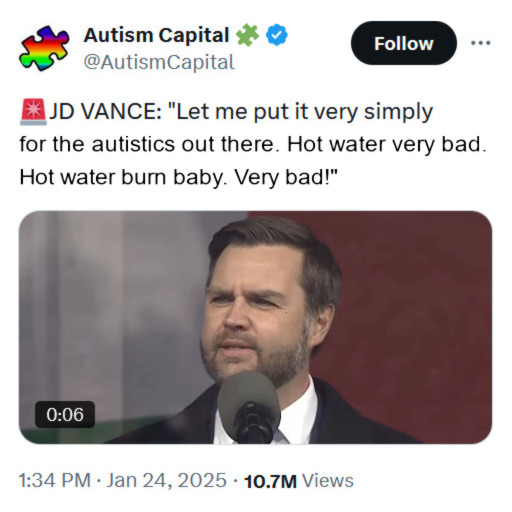512x512 pixels.
Task: Follow the Autism Capital account
Action: [404, 43]
